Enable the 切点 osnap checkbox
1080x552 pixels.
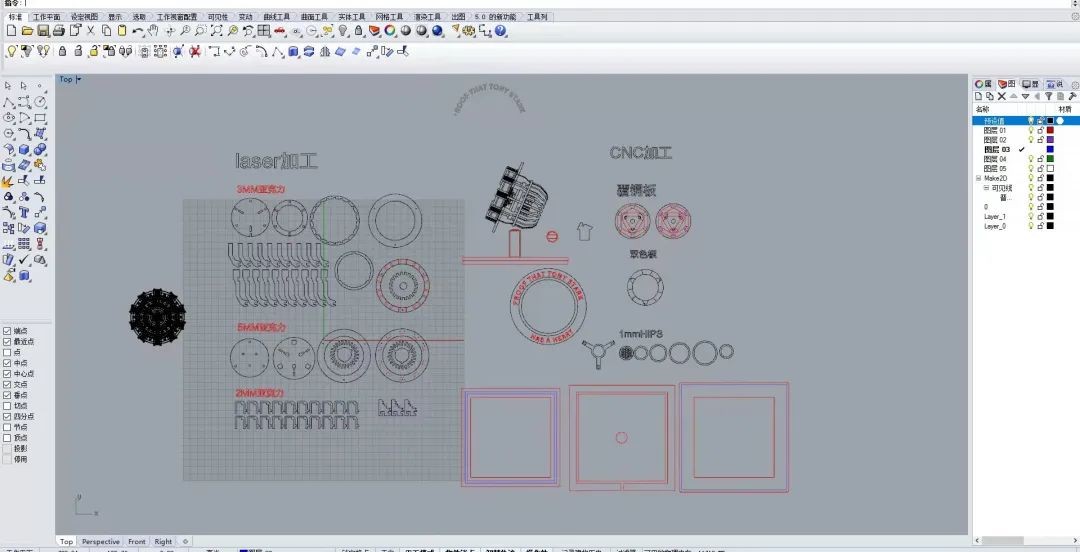click(x=8, y=406)
